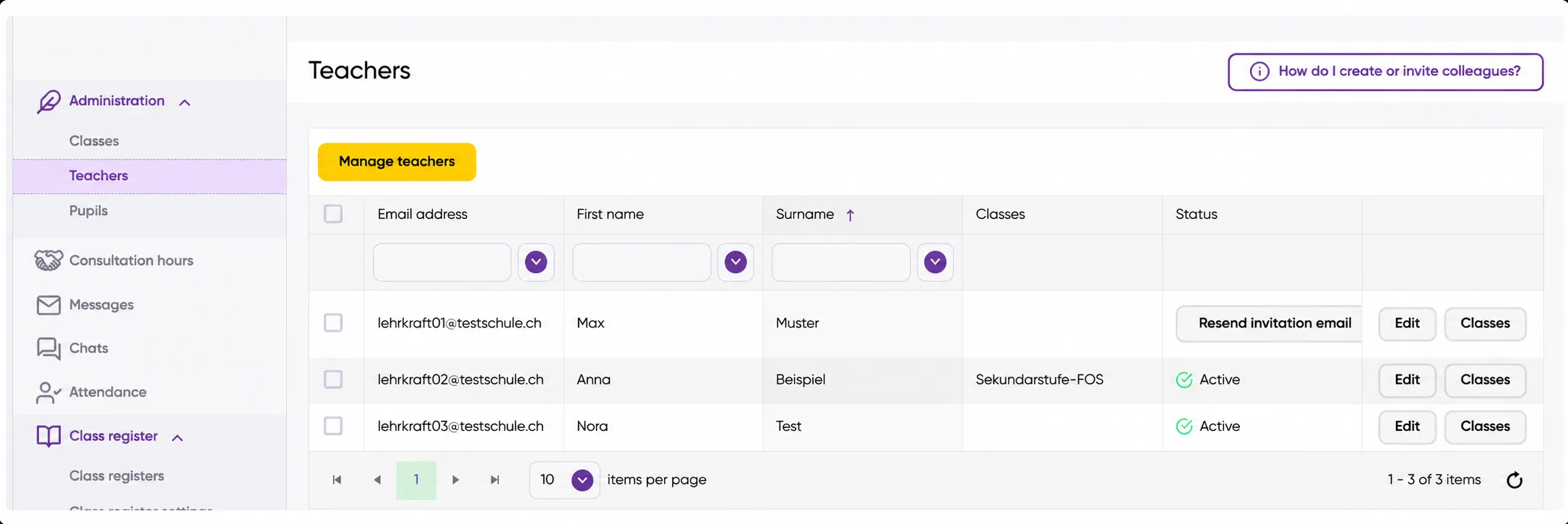The image size is (1568, 524).
Task: Click the Messages envelope icon
Action: [x=48, y=305]
